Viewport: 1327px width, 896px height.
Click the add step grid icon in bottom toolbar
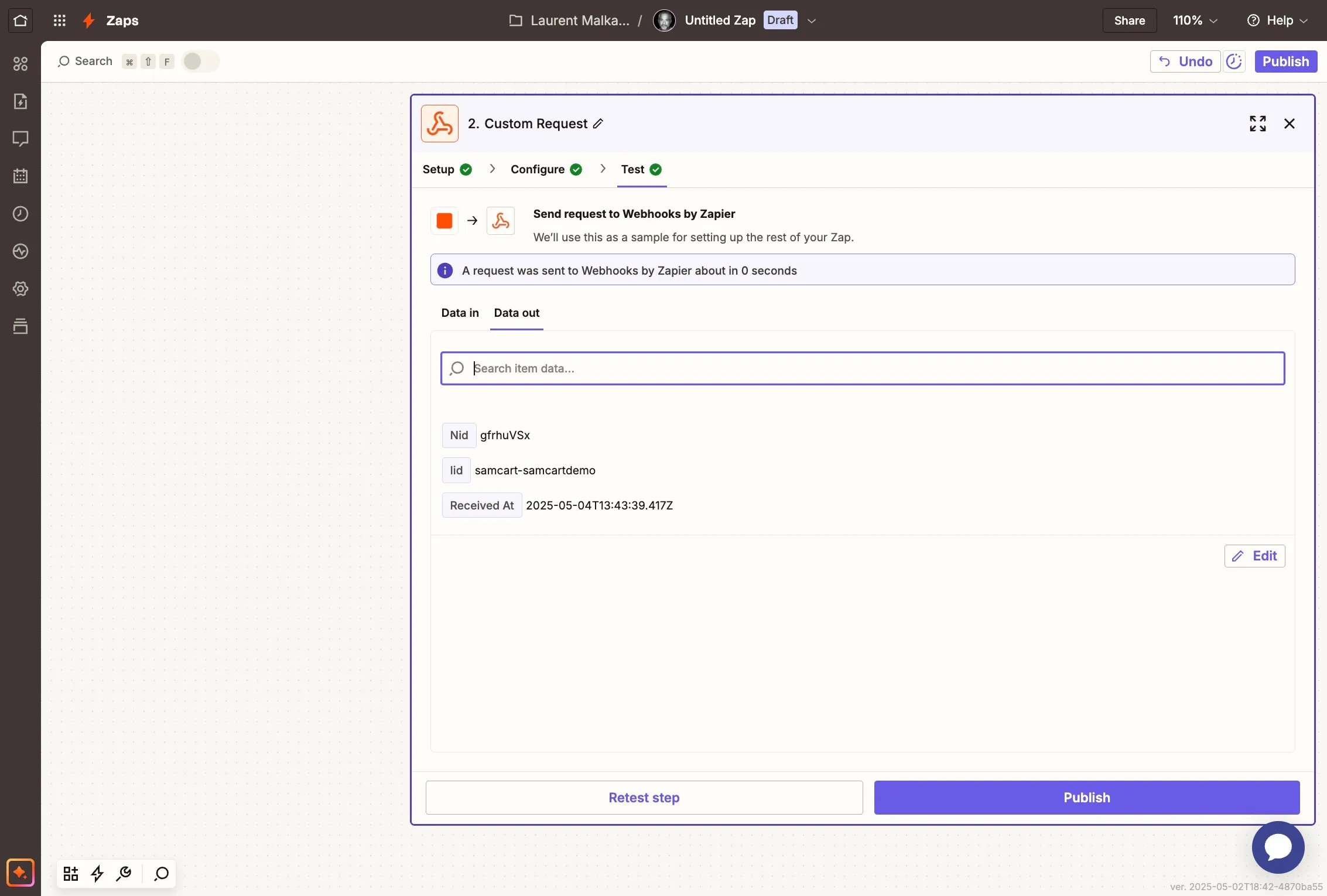click(71, 874)
